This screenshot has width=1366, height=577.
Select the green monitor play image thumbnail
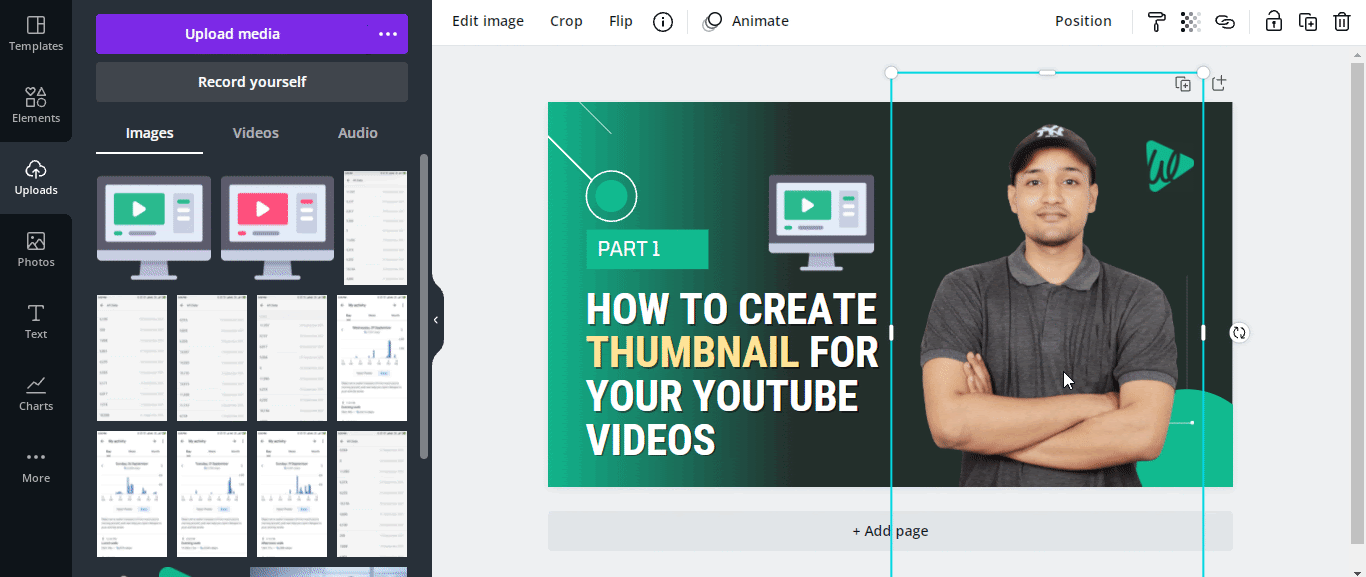(154, 227)
